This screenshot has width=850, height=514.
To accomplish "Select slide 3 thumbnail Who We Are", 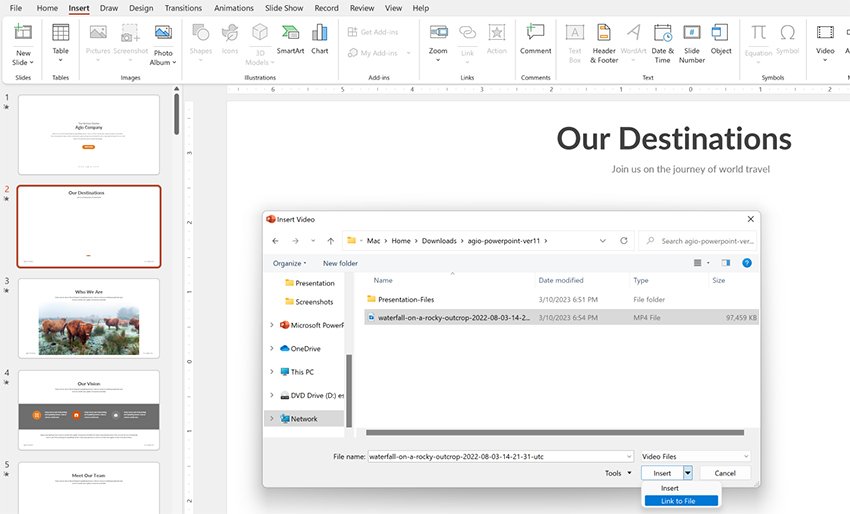I will [89, 318].
